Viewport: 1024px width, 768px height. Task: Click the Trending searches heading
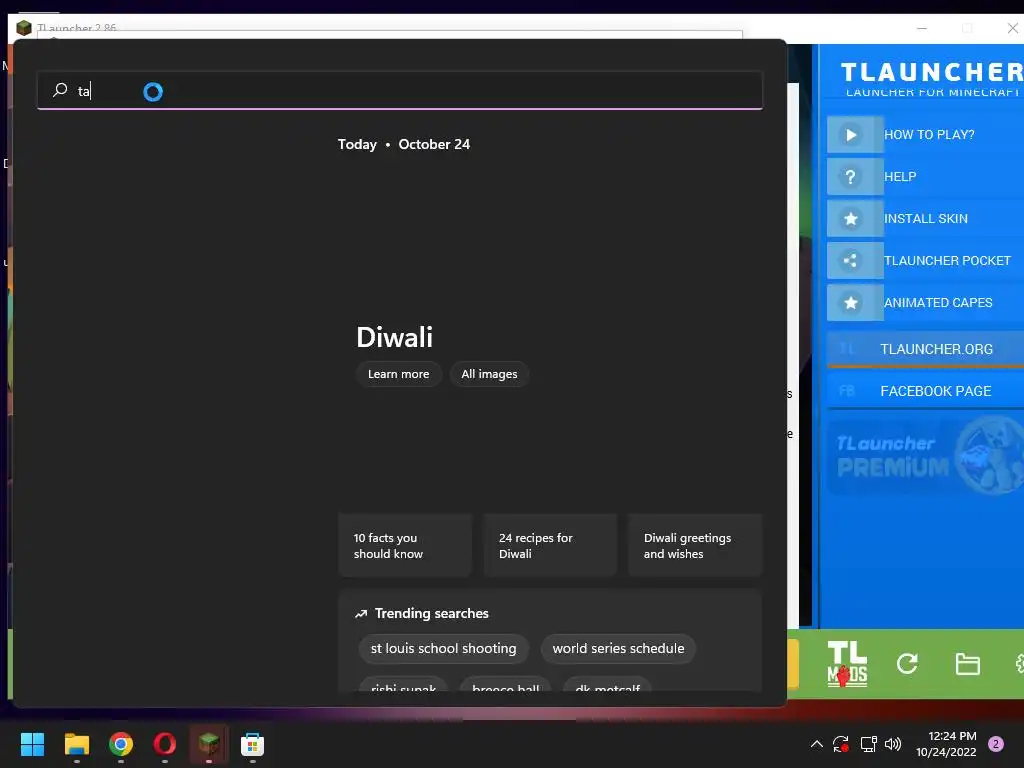click(431, 613)
